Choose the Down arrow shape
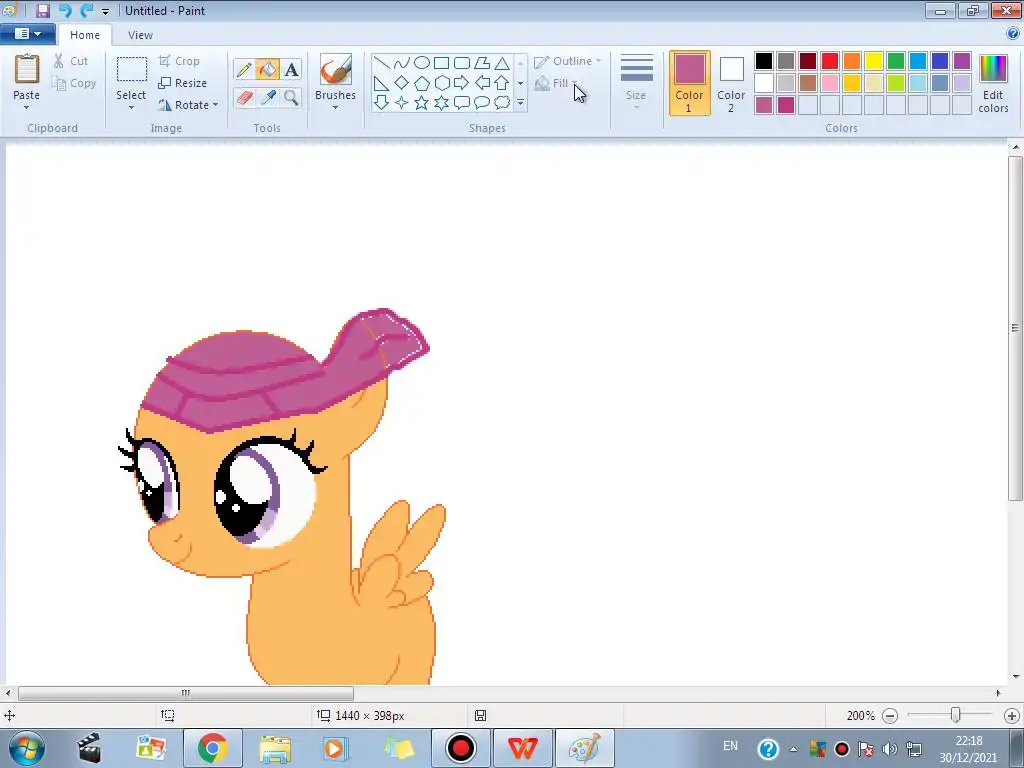The height and width of the screenshot is (768, 1024). (381, 103)
